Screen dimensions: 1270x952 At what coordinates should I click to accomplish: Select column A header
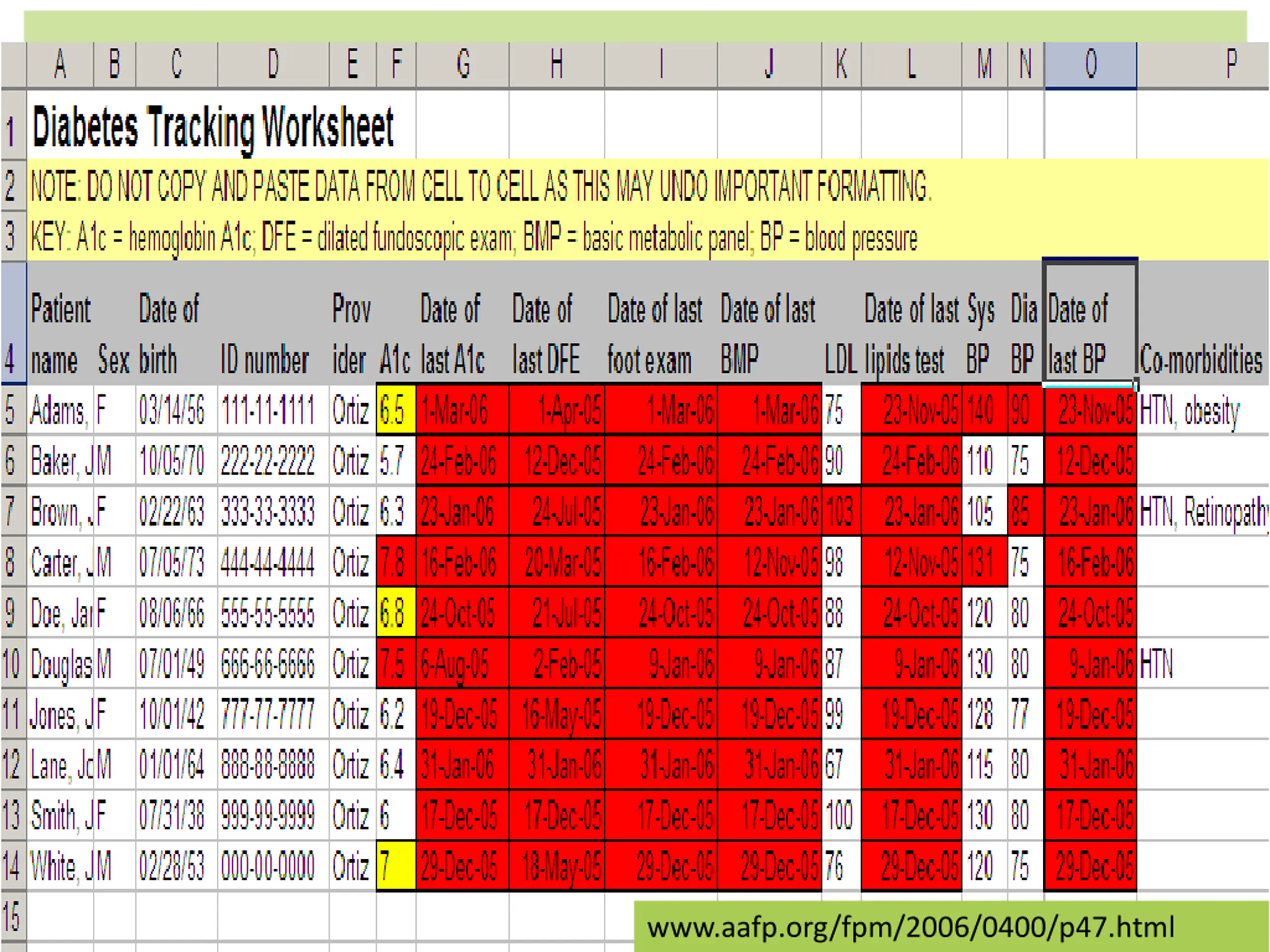click(x=61, y=65)
